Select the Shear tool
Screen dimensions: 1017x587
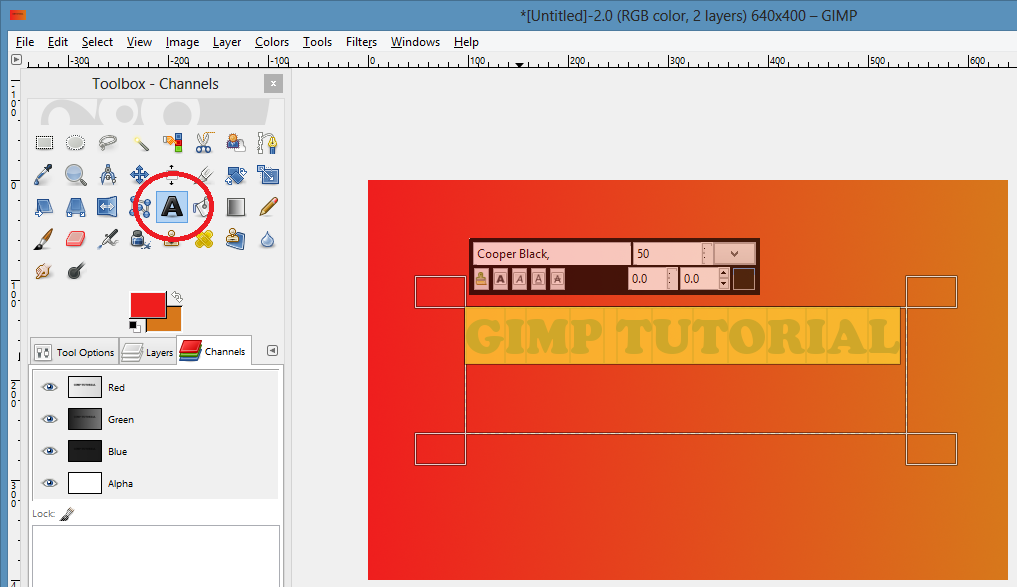click(x=44, y=207)
